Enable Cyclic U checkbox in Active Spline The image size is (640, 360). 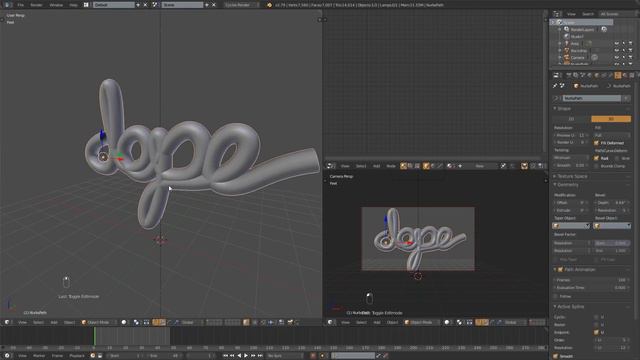click(596, 317)
